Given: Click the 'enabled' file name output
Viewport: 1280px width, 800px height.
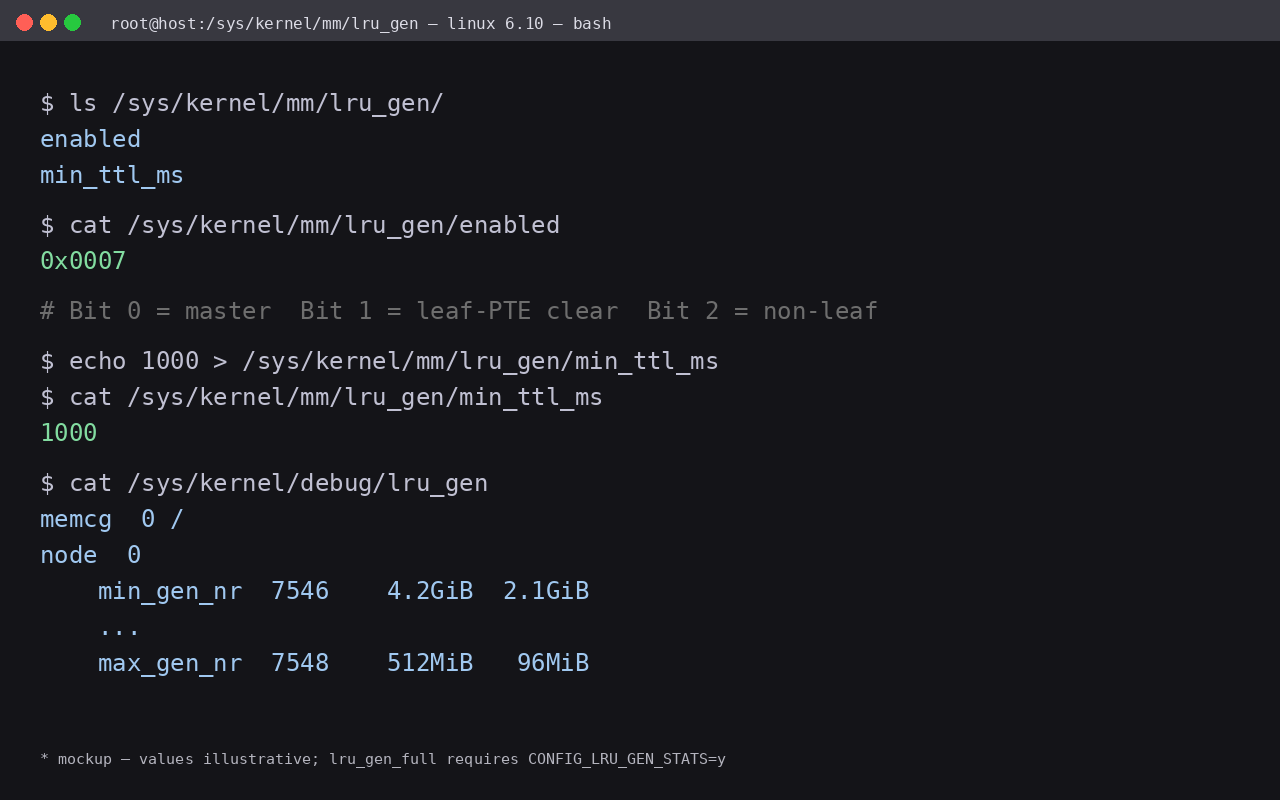Looking at the screenshot, I should point(90,139).
